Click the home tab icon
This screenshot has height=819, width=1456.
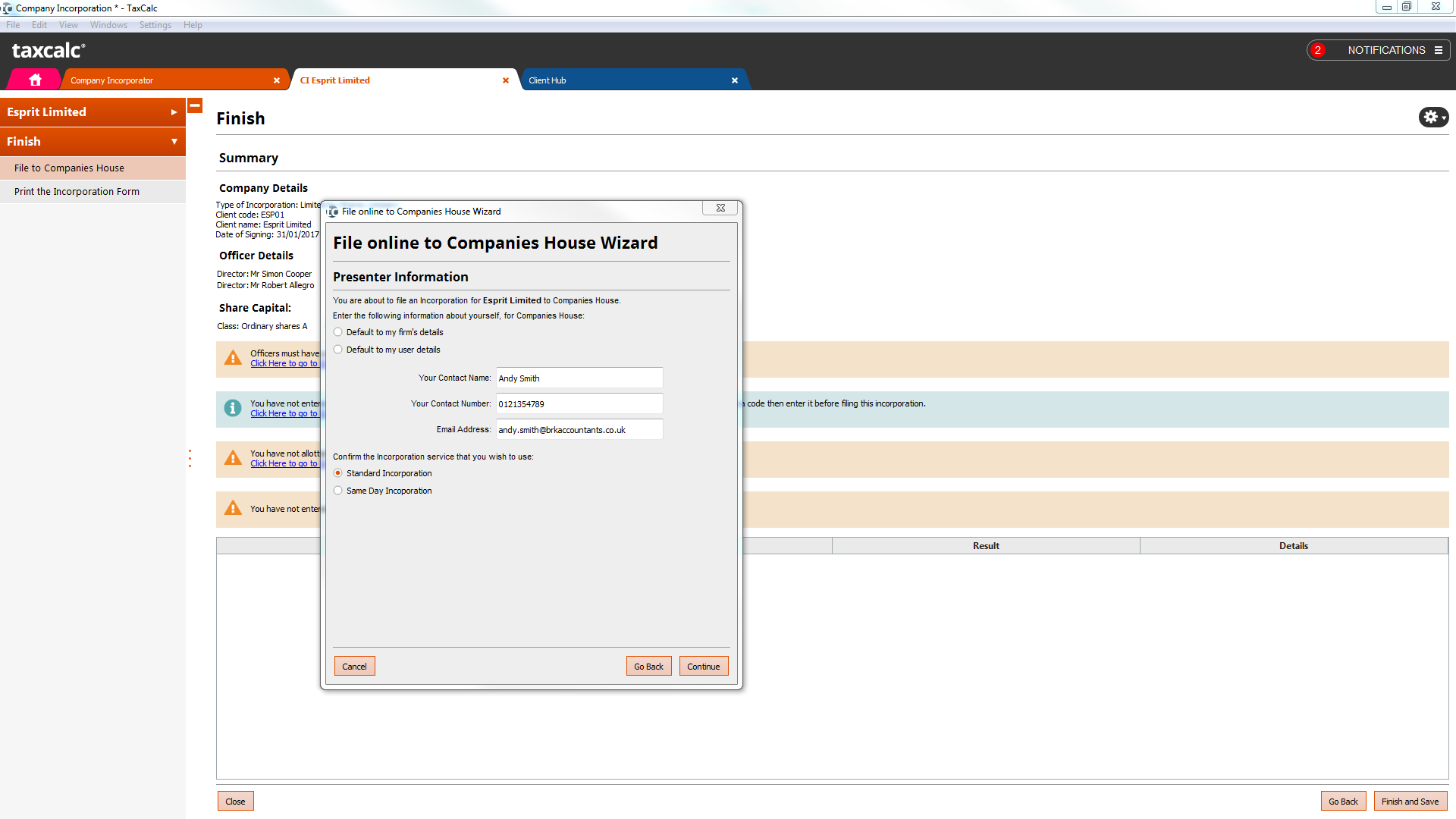pos(35,80)
